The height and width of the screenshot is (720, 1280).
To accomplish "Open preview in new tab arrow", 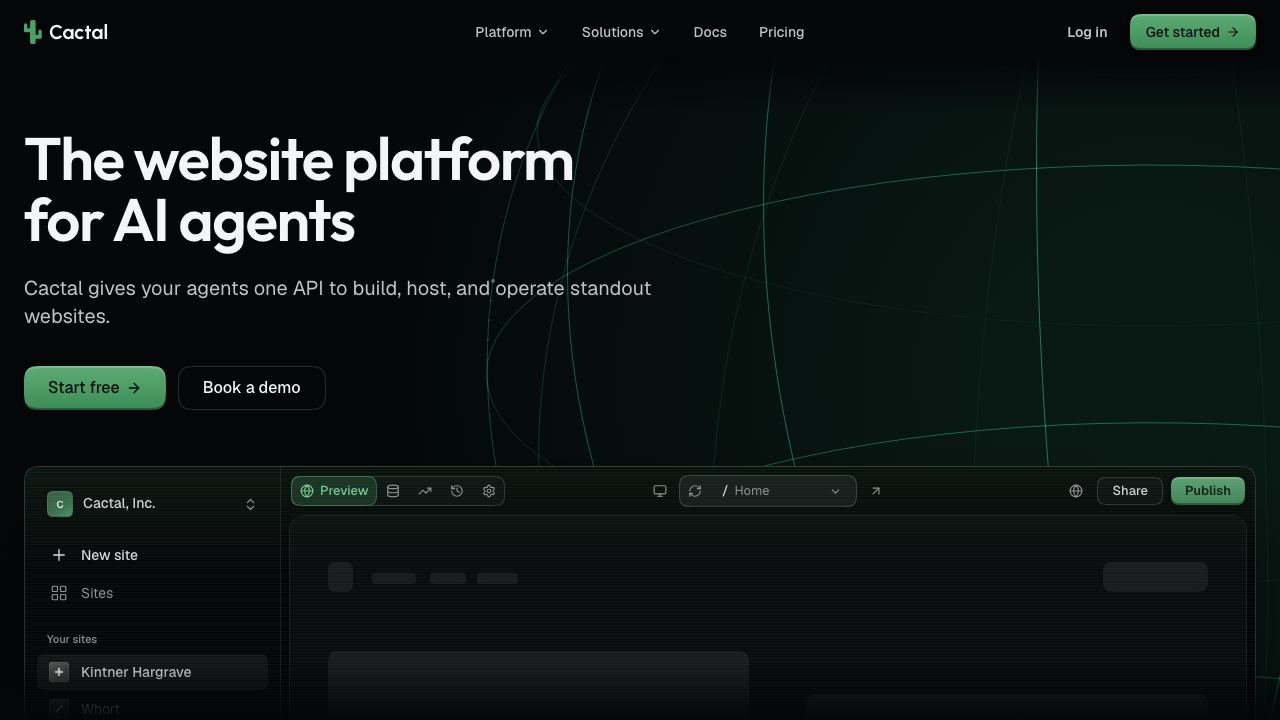I will coord(876,491).
